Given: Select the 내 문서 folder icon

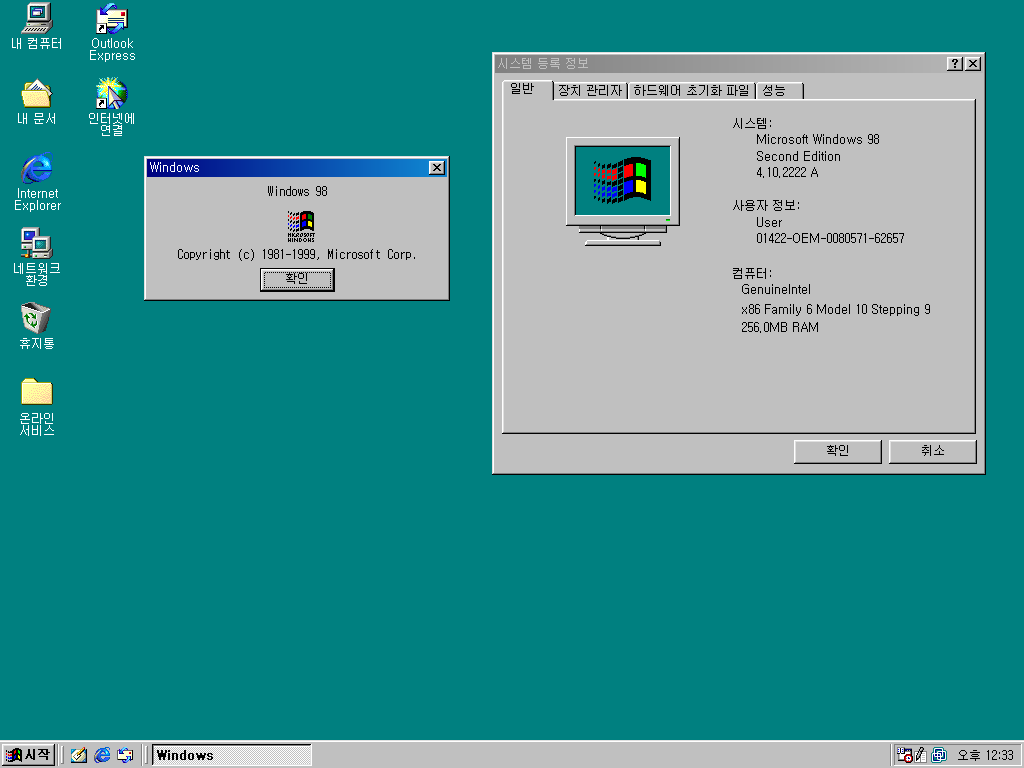Looking at the screenshot, I should 37,102.
